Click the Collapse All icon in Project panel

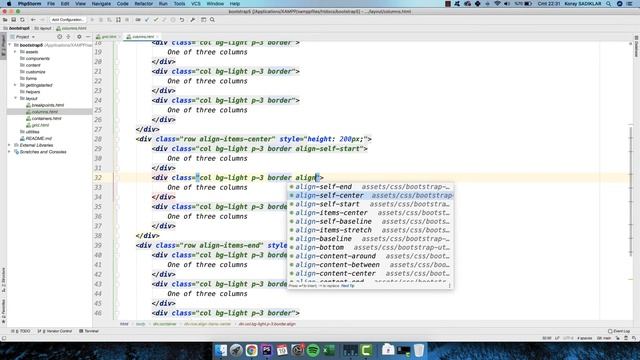coord(68,37)
